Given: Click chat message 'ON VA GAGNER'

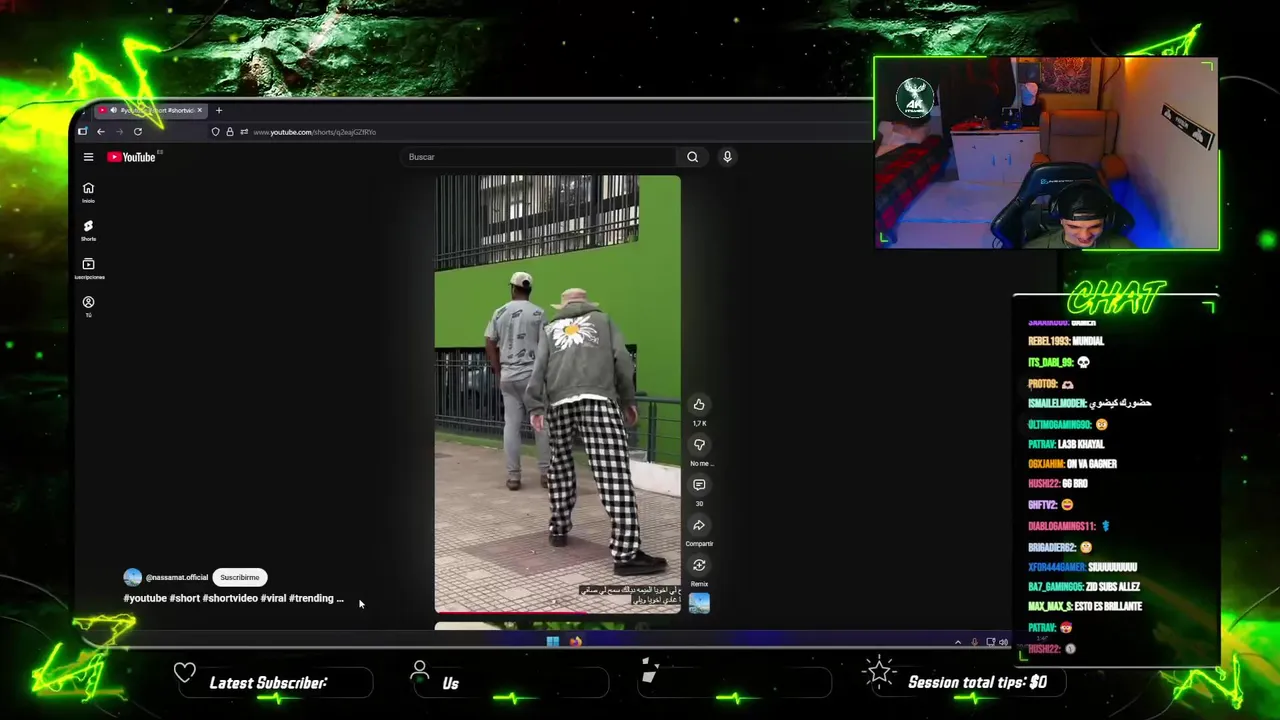Looking at the screenshot, I should pyautogui.click(x=1092, y=464).
